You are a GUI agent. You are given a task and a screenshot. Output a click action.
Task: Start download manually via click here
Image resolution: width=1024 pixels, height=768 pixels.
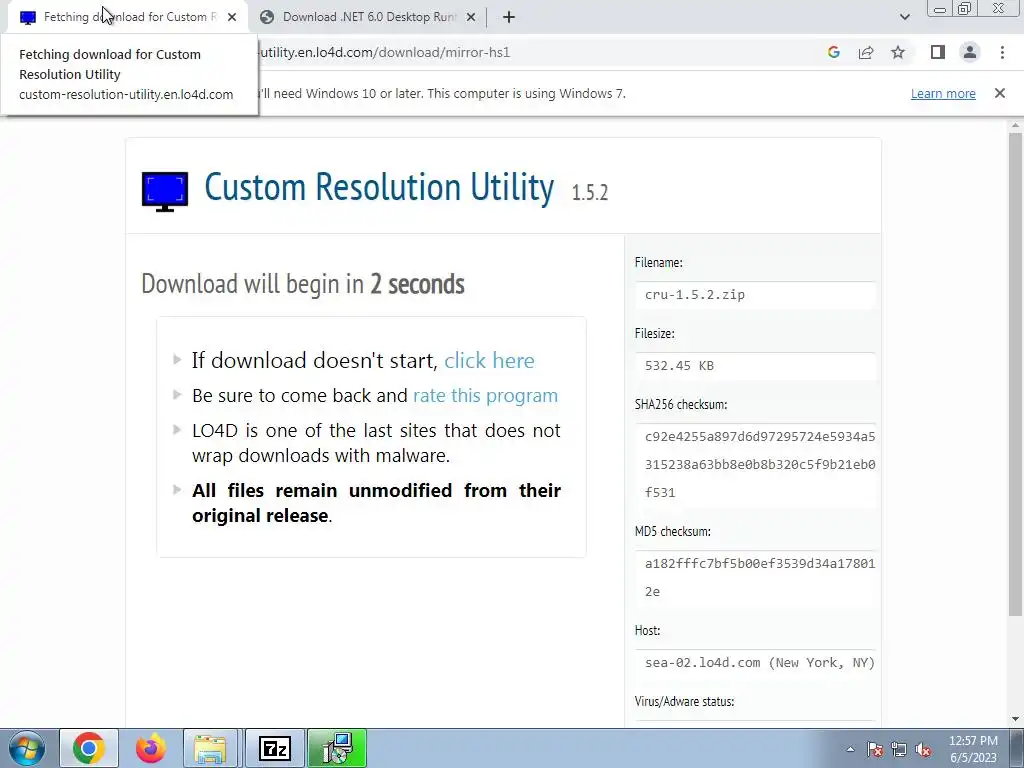[489, 360]
